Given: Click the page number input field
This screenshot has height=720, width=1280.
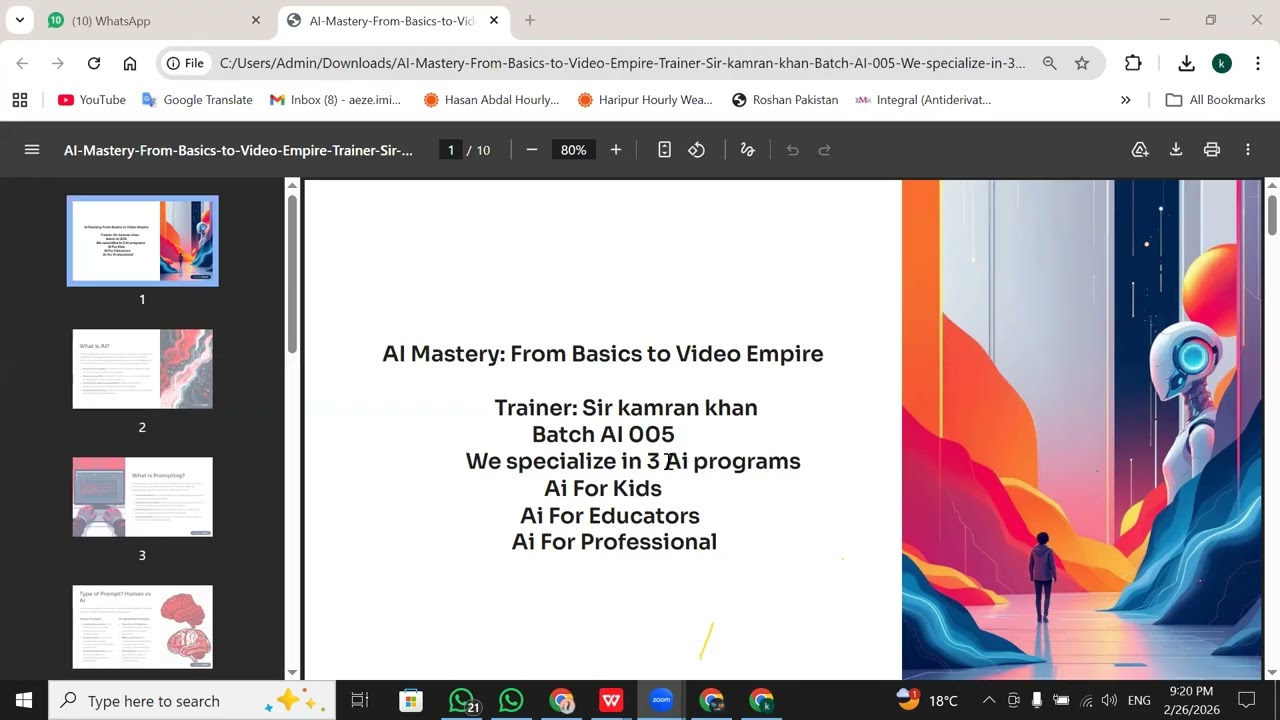Looking at the screenshot, I should point(451,150).
